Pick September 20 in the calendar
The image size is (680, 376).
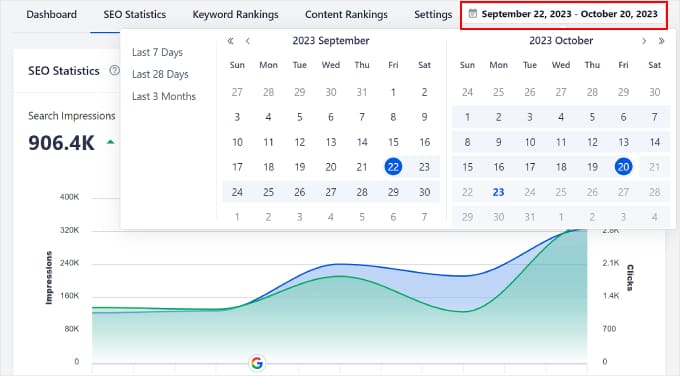(331, 167)
